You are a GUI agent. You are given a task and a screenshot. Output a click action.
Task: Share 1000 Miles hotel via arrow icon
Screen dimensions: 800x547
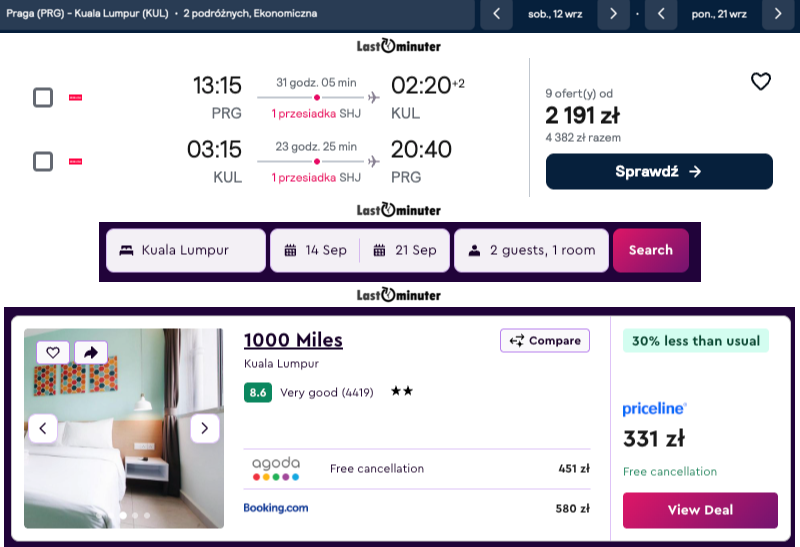[91, 352]
